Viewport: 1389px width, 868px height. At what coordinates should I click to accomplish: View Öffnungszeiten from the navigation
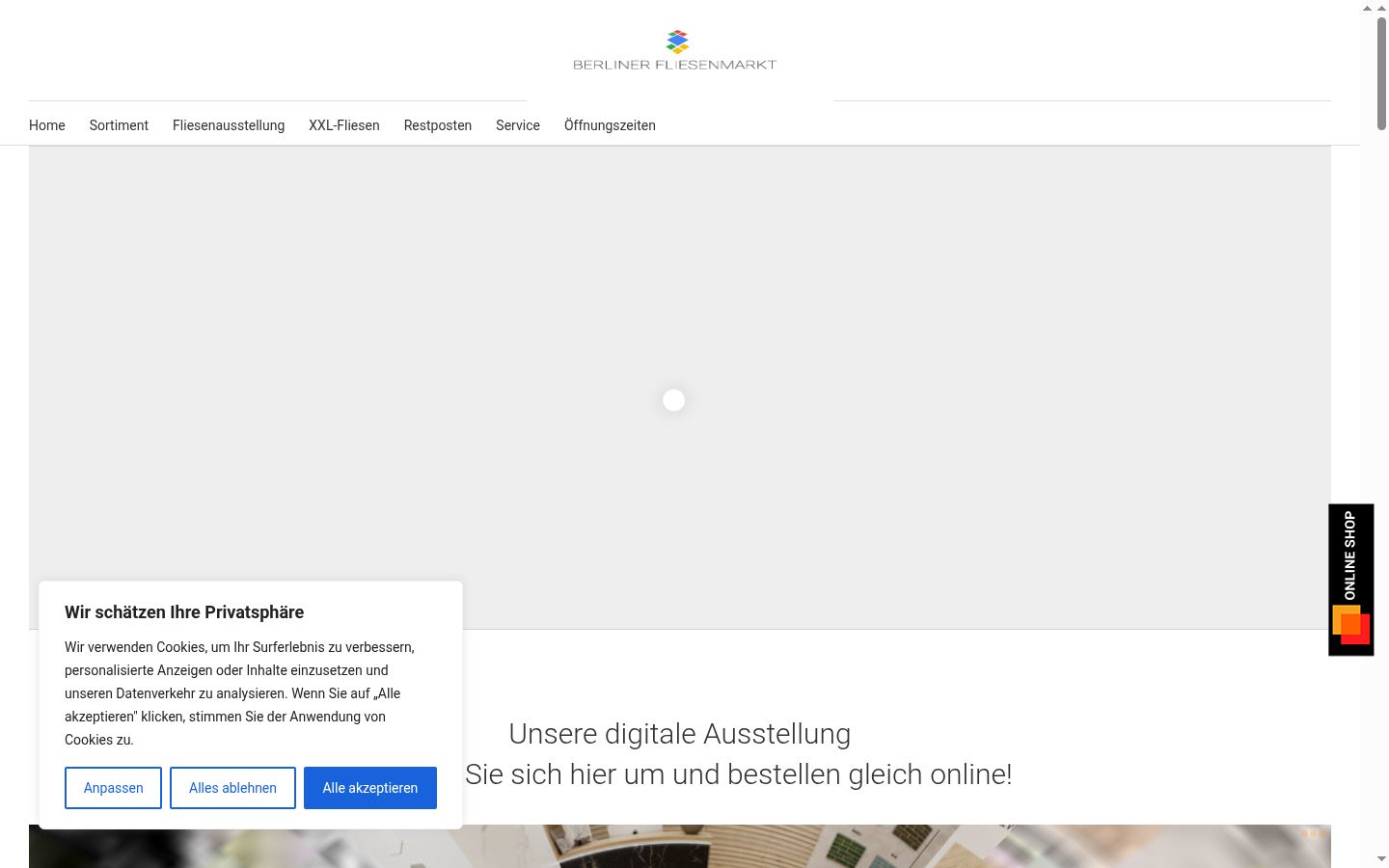point(610,125)
